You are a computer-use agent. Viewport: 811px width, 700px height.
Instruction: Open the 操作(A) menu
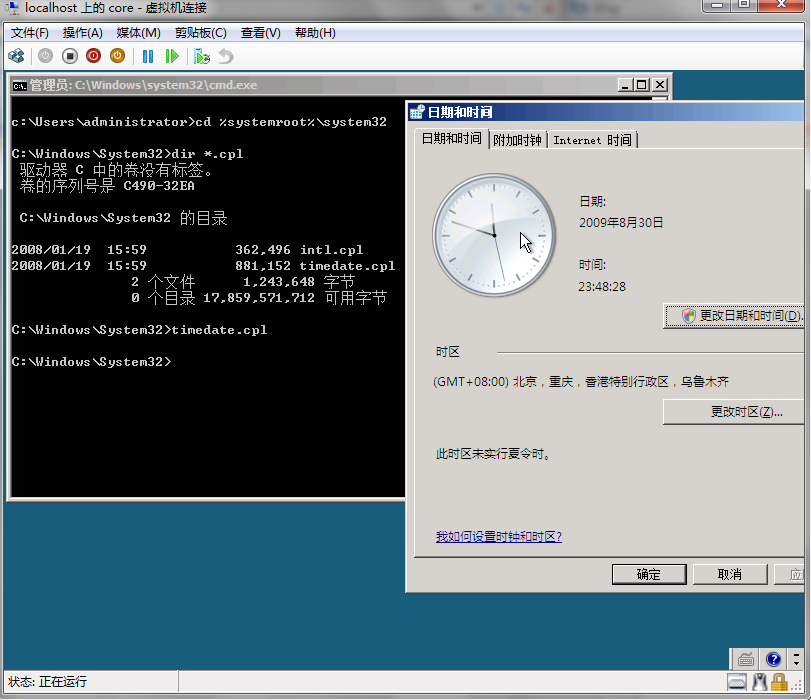pyautogui.click(x=83, y=33)
